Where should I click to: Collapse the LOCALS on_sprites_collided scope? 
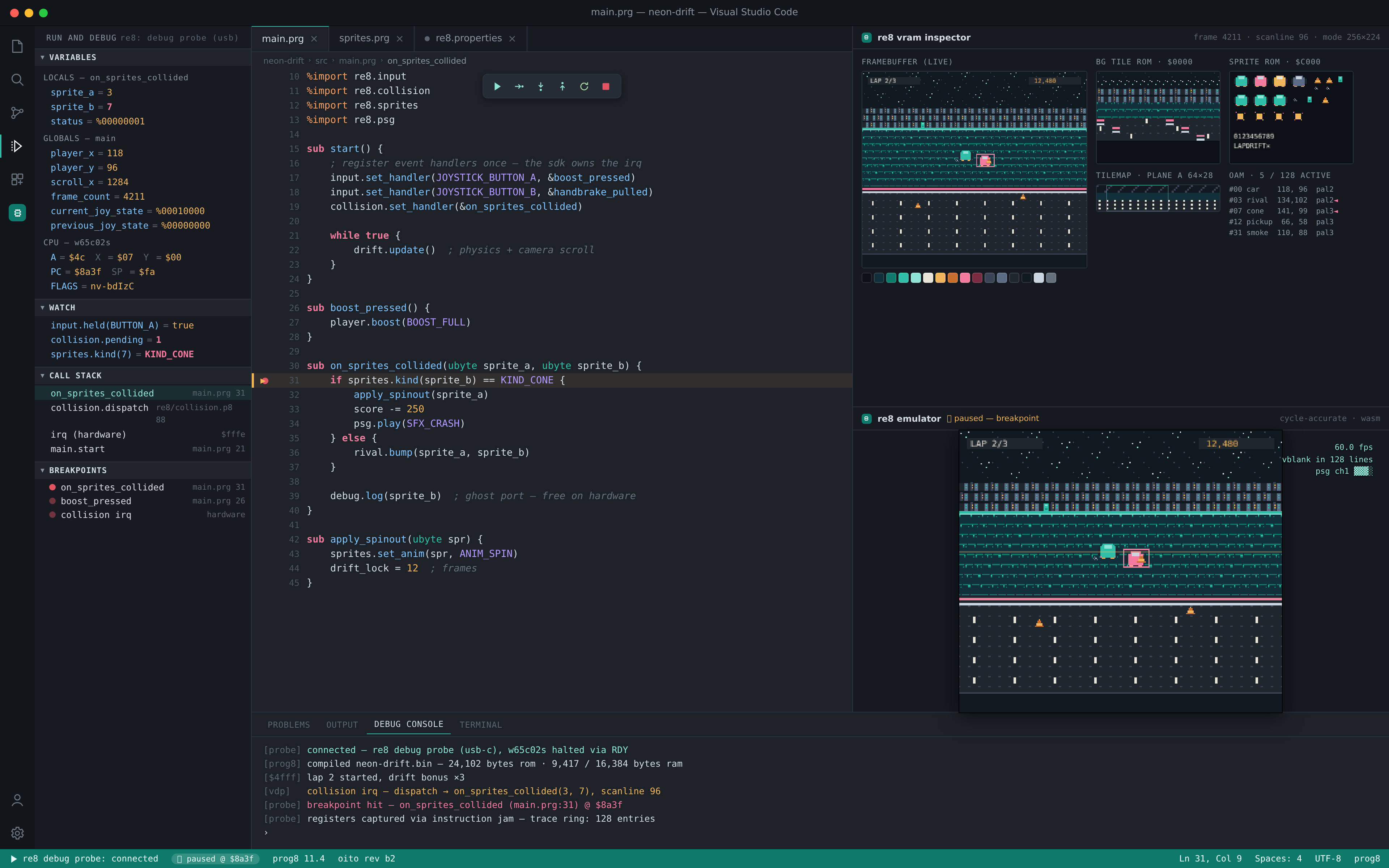click(x=115, y=77)
